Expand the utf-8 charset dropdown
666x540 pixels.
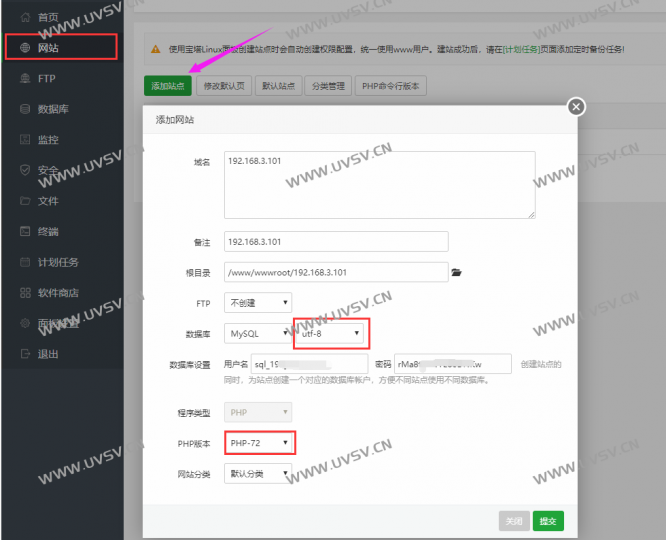(x=331, y=334)
